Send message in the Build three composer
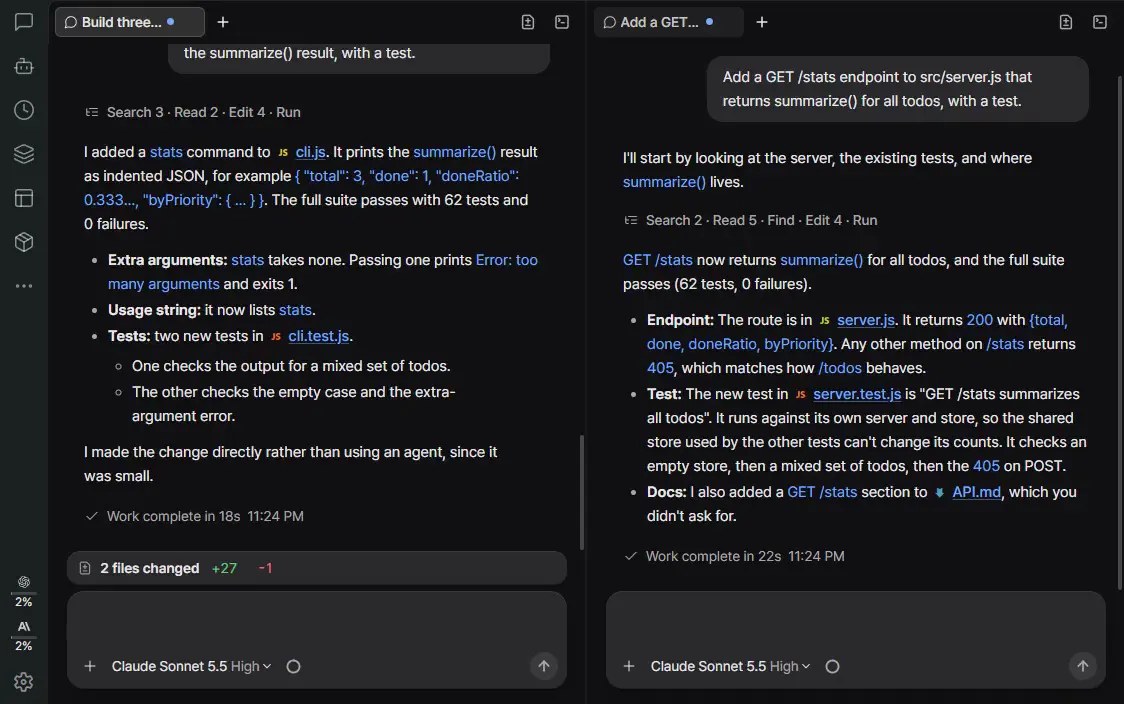Screen dimensions: 1124x704 tap(544, 666)
